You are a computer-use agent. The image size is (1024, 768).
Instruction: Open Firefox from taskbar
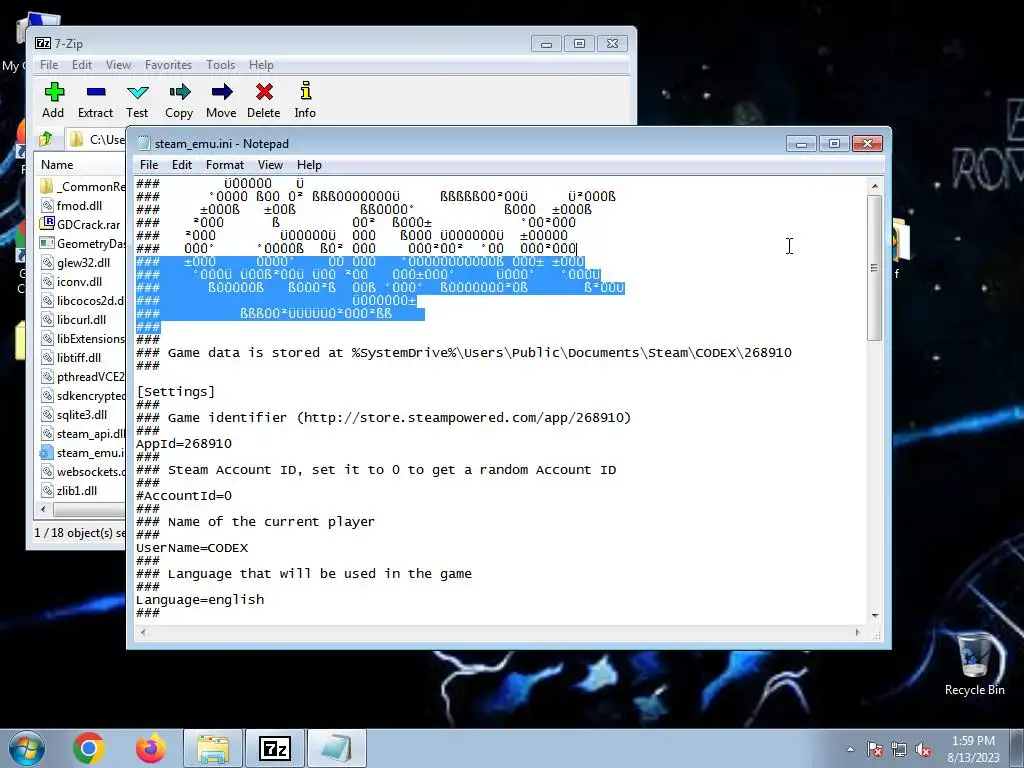pyautogui.click(x=150, y=748)
